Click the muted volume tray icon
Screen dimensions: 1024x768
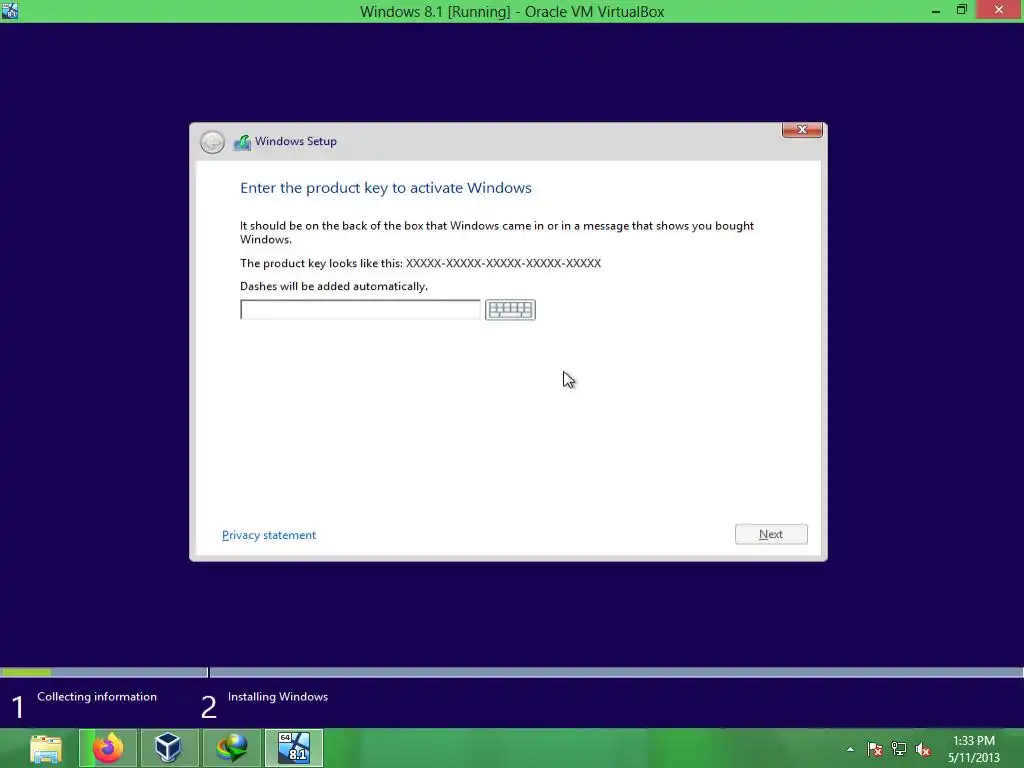pyautogui.click(x=923, y=749)
